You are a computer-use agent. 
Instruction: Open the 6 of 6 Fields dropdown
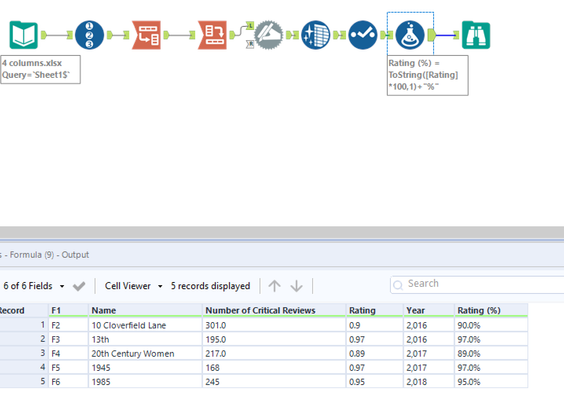(x=34, y=286)
